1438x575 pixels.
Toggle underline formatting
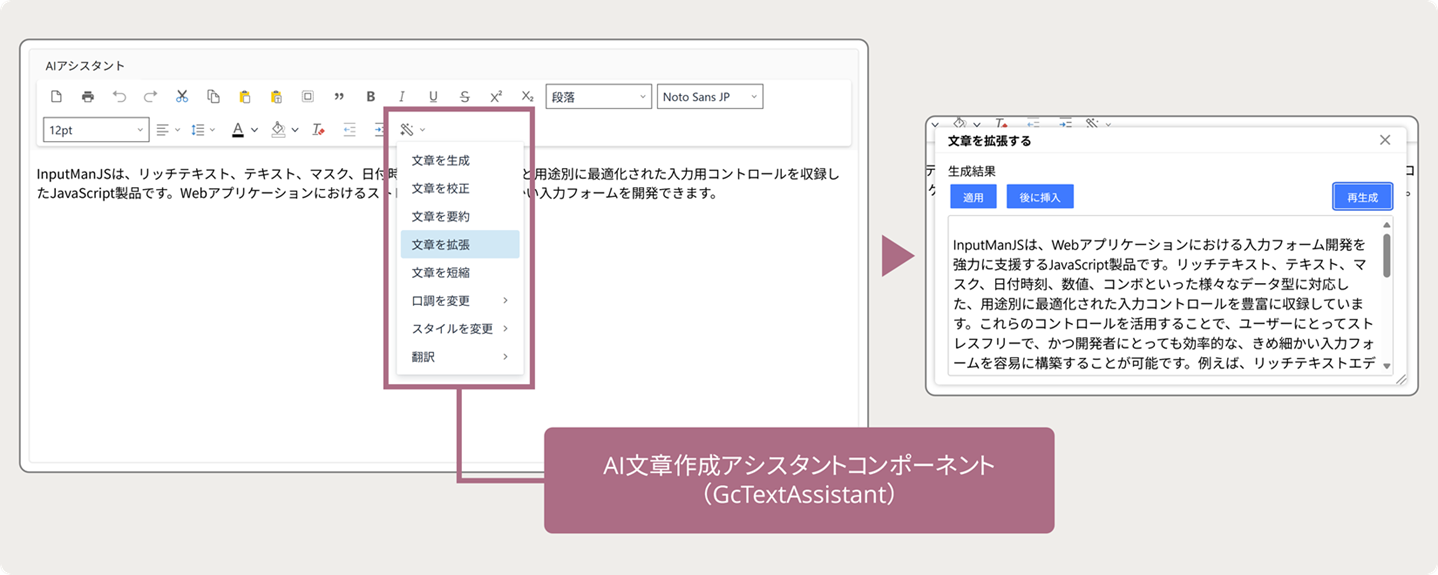click(433, 97)
